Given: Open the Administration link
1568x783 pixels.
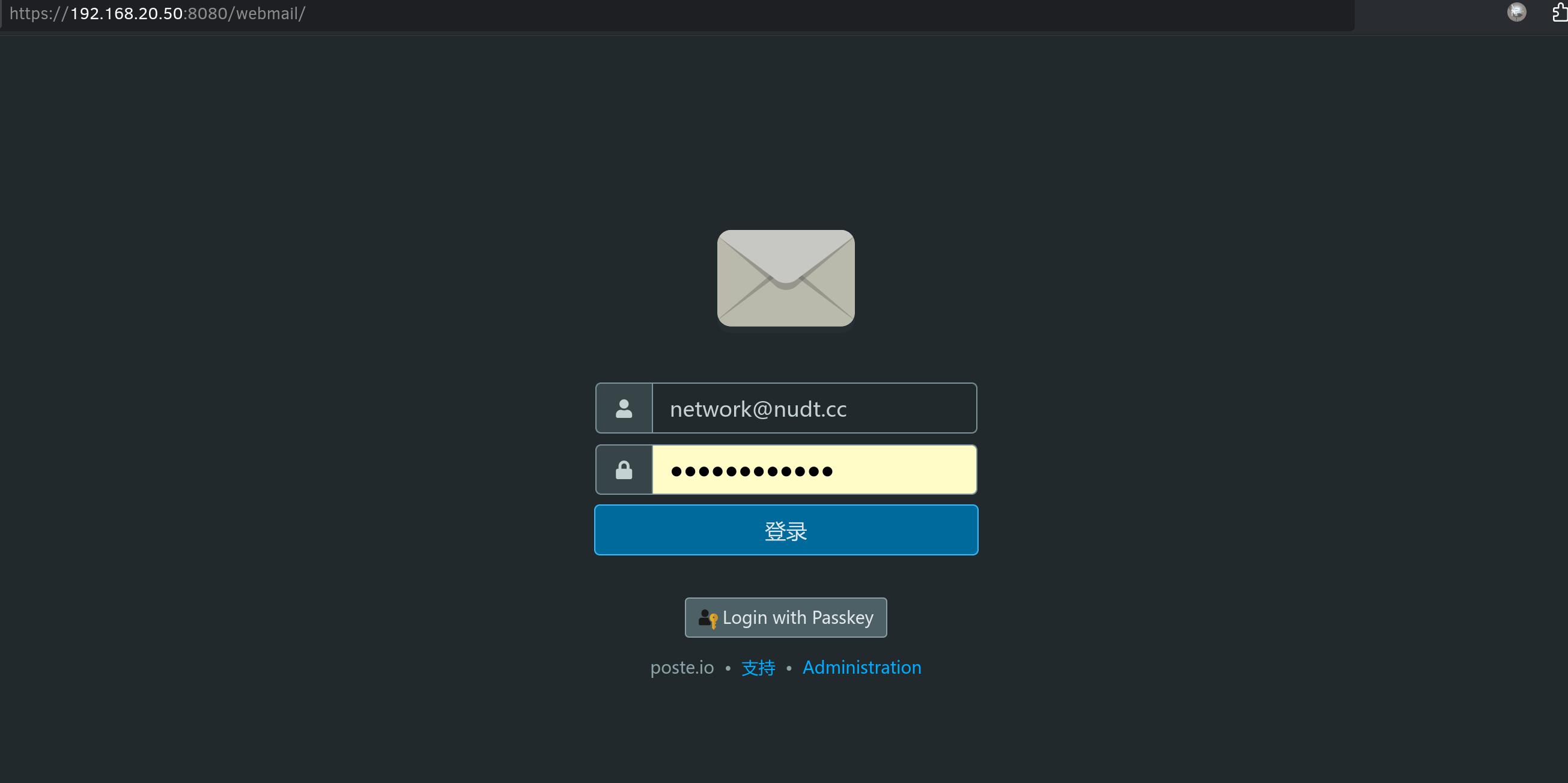Looking at the screenshot, I should (x=862, y=667).
